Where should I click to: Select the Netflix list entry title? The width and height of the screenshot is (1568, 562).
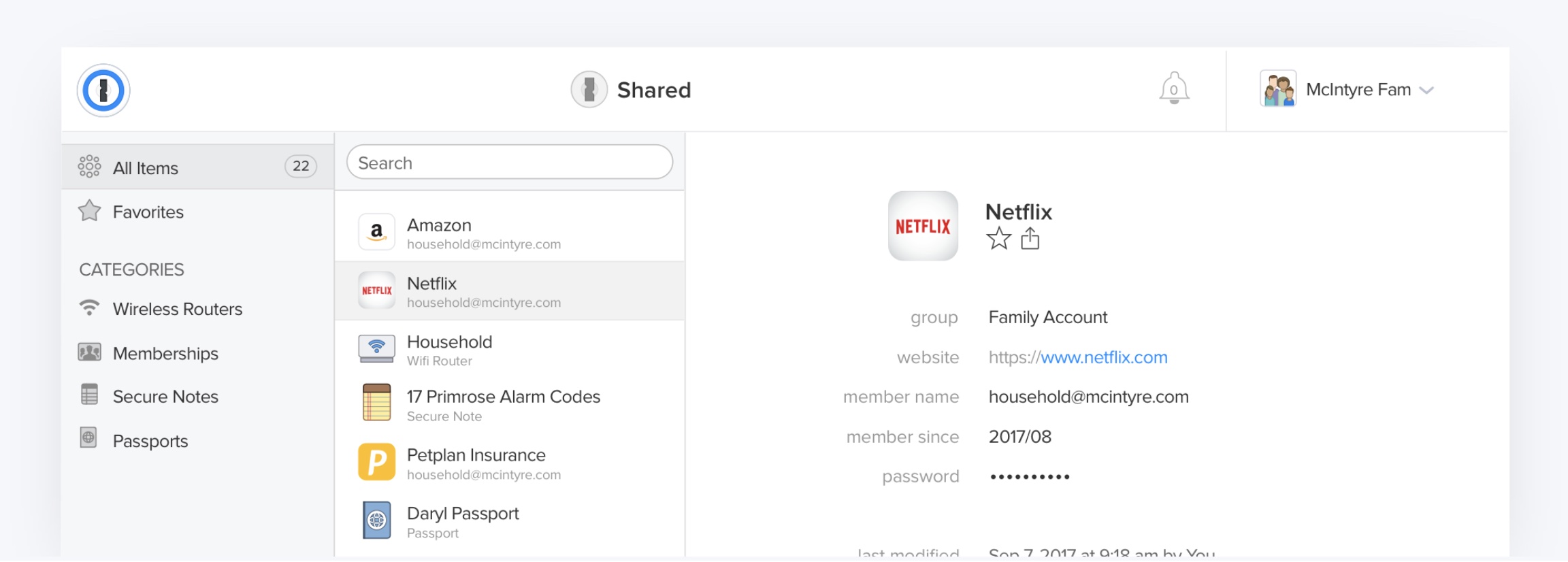tap(431, 283)
